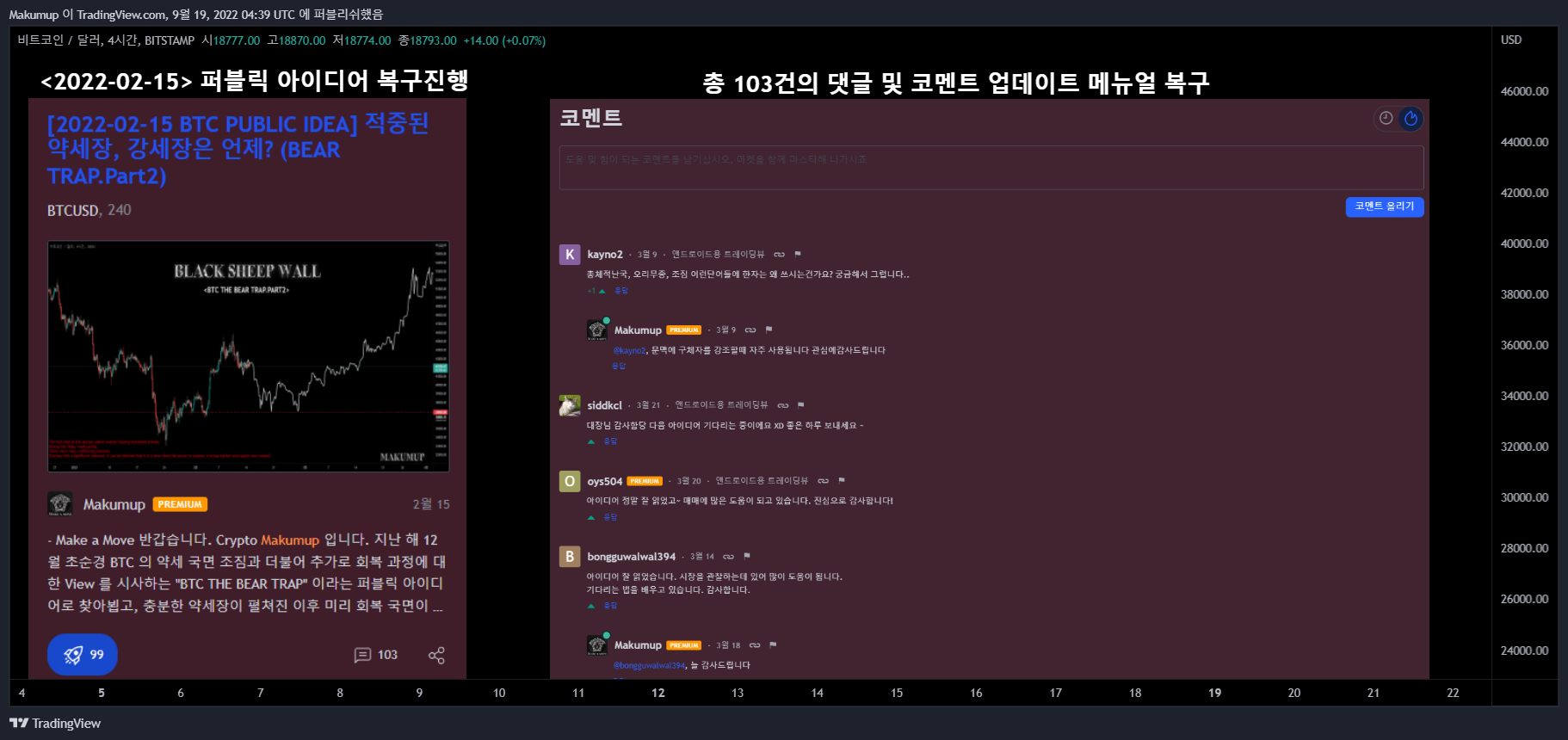Copy link icon on bongguwalwal394's comment
Viewport: 1568px width, 740px height.
point(729,557)
